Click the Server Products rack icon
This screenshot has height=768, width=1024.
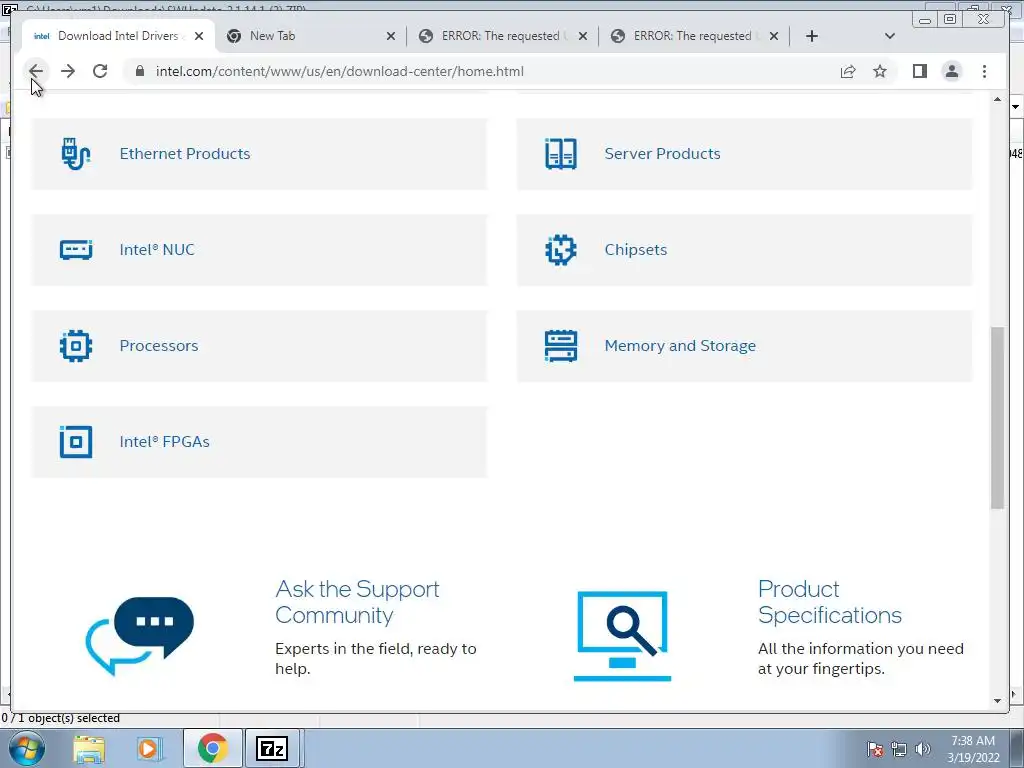click(x=561, y=154)
